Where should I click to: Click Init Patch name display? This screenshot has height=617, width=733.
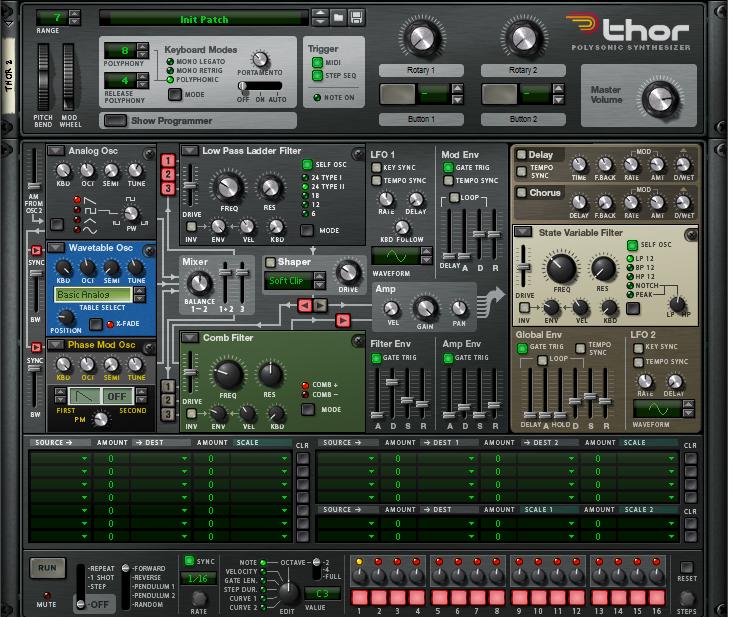coord(204,19)
